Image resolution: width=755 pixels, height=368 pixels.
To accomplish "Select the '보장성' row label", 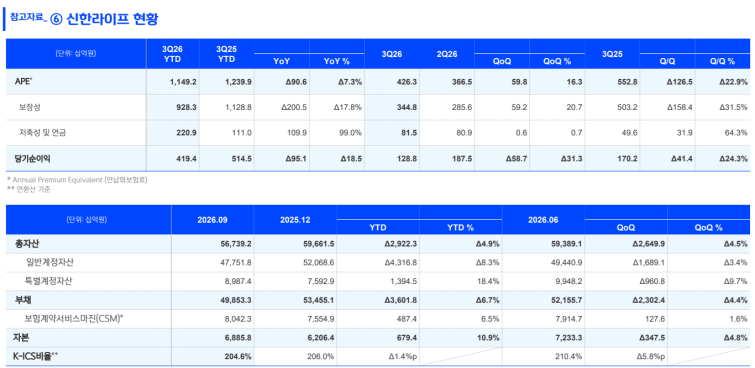I will [30, 107].
